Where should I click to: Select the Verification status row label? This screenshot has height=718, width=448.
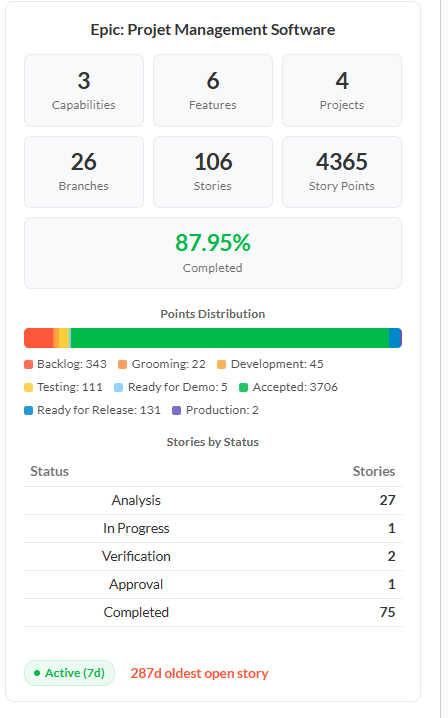point(136,556)
